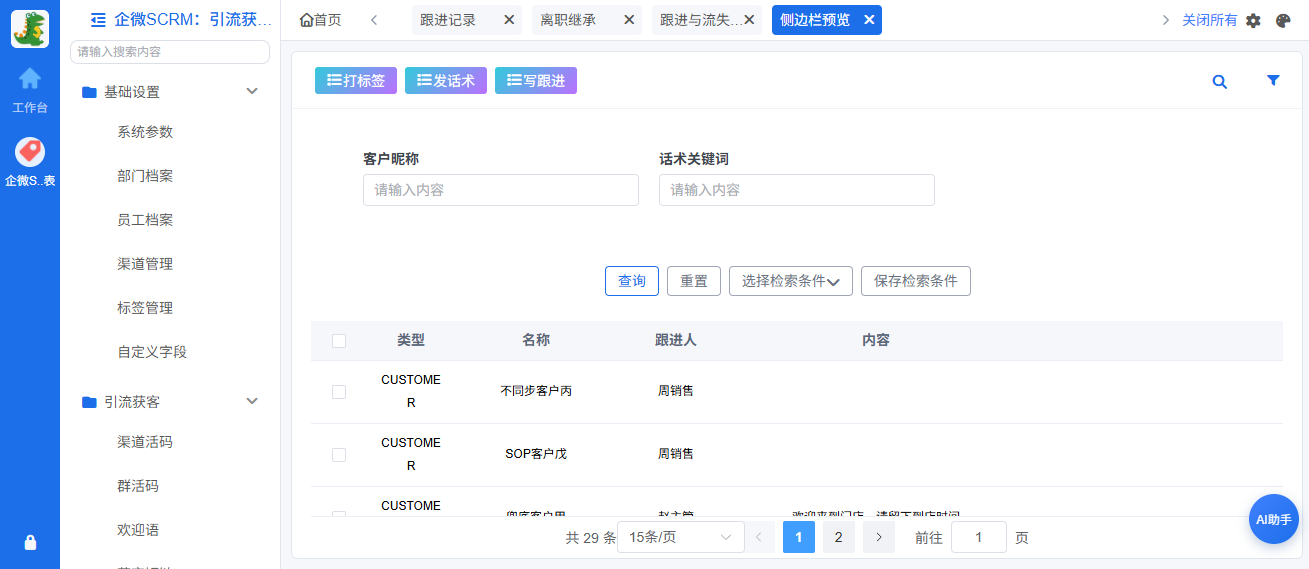Open 标签管理 menu item

(145, 308)
